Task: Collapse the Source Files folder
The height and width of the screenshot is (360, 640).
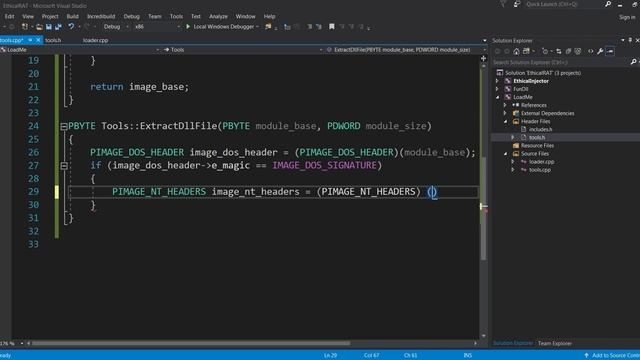Action: [x=505, y=154]
